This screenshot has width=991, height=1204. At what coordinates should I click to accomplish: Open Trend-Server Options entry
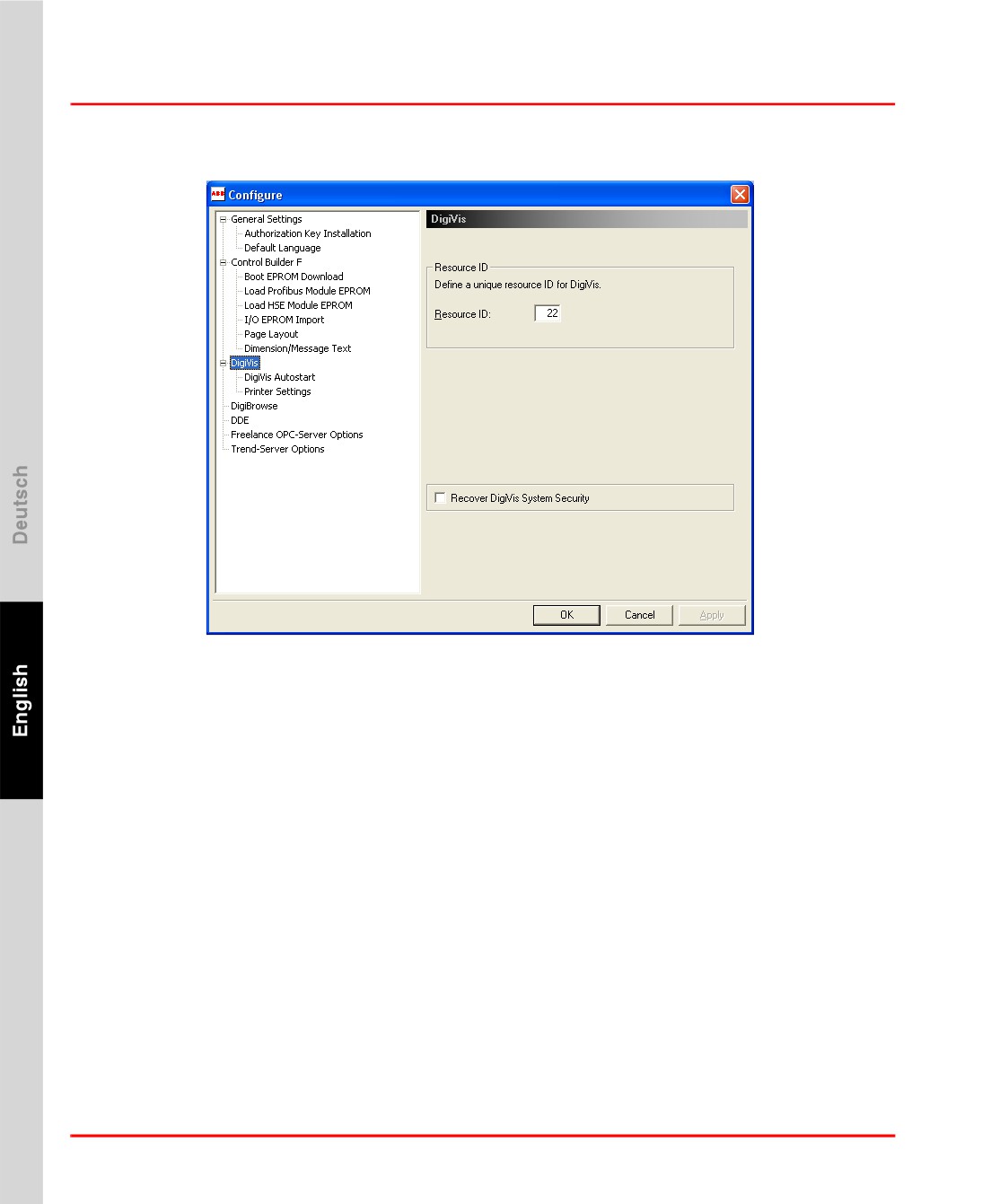pyautogui.click(x=277, y=449)
